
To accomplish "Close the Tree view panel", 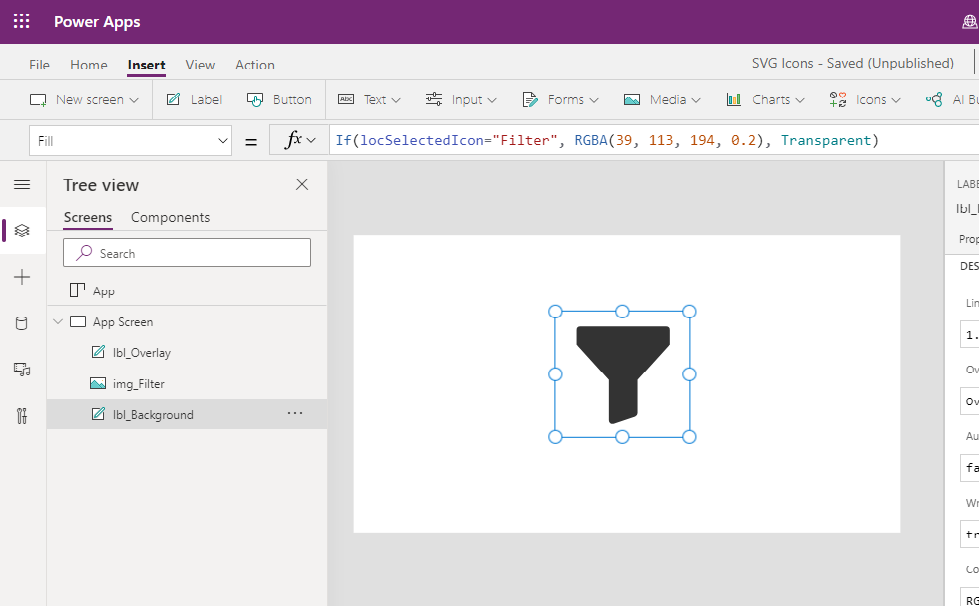I will [302, 184].
